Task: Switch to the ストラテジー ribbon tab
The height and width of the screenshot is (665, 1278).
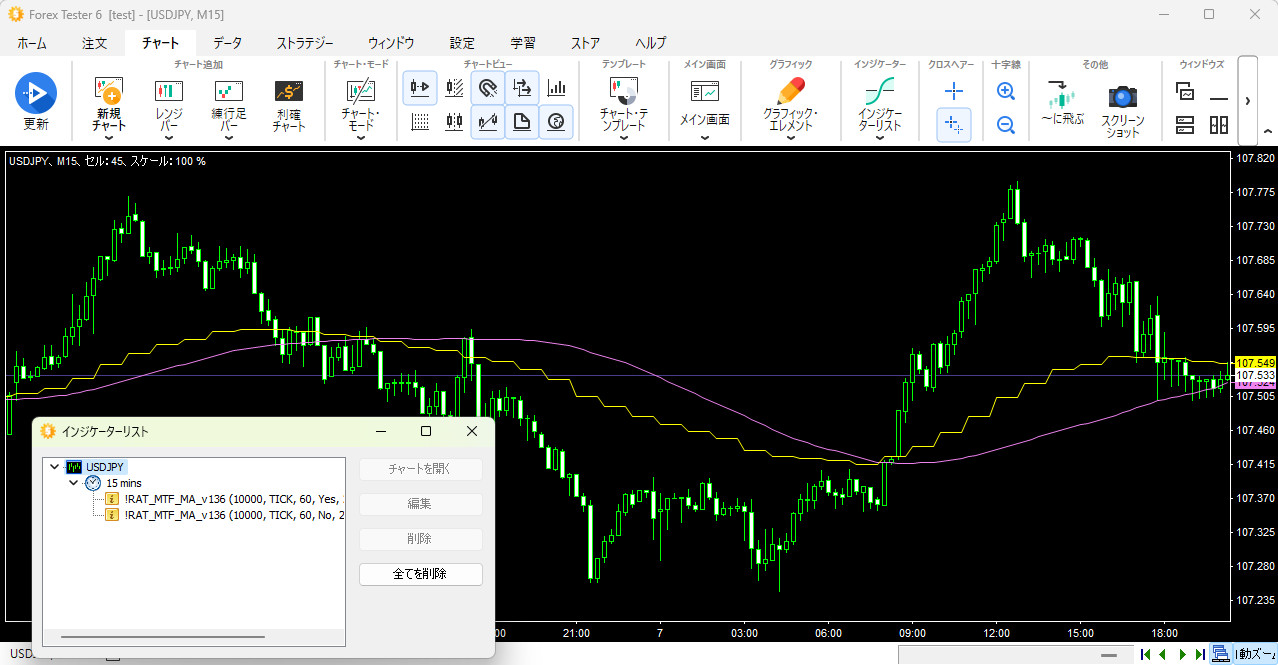Action: click(305, 43)
